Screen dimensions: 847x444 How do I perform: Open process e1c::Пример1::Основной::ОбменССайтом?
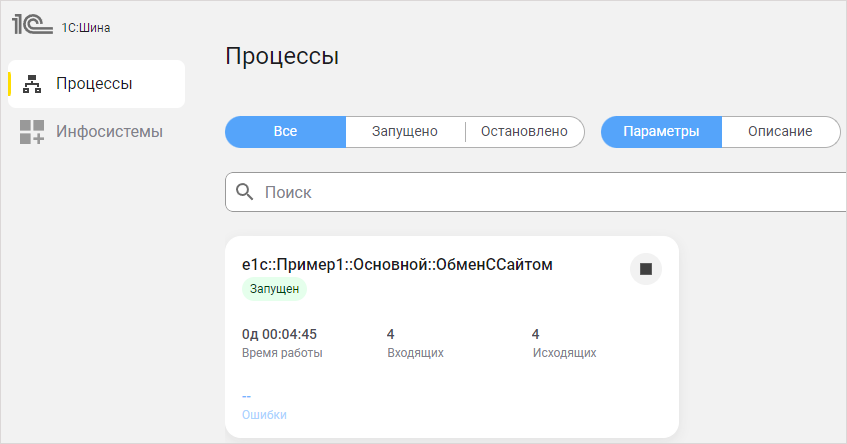(397, 265)
